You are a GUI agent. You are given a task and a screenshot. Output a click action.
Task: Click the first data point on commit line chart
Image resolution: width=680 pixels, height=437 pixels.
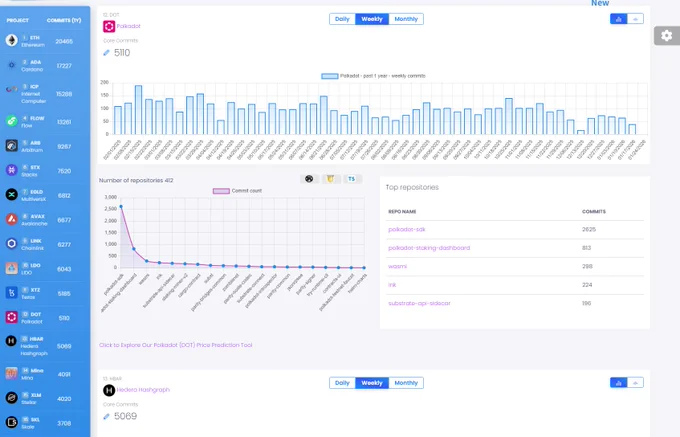point(121,207)
